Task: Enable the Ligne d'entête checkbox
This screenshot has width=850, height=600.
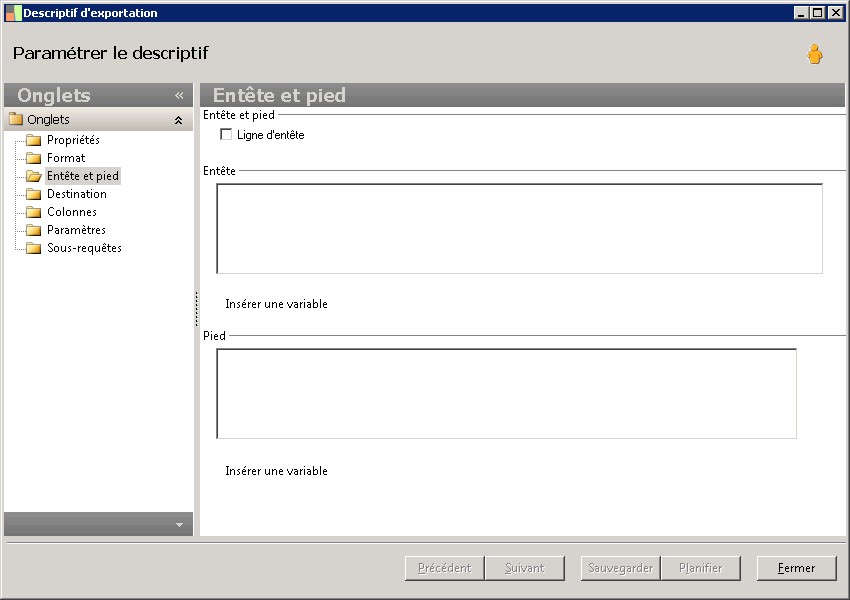Action: [226, 134]
